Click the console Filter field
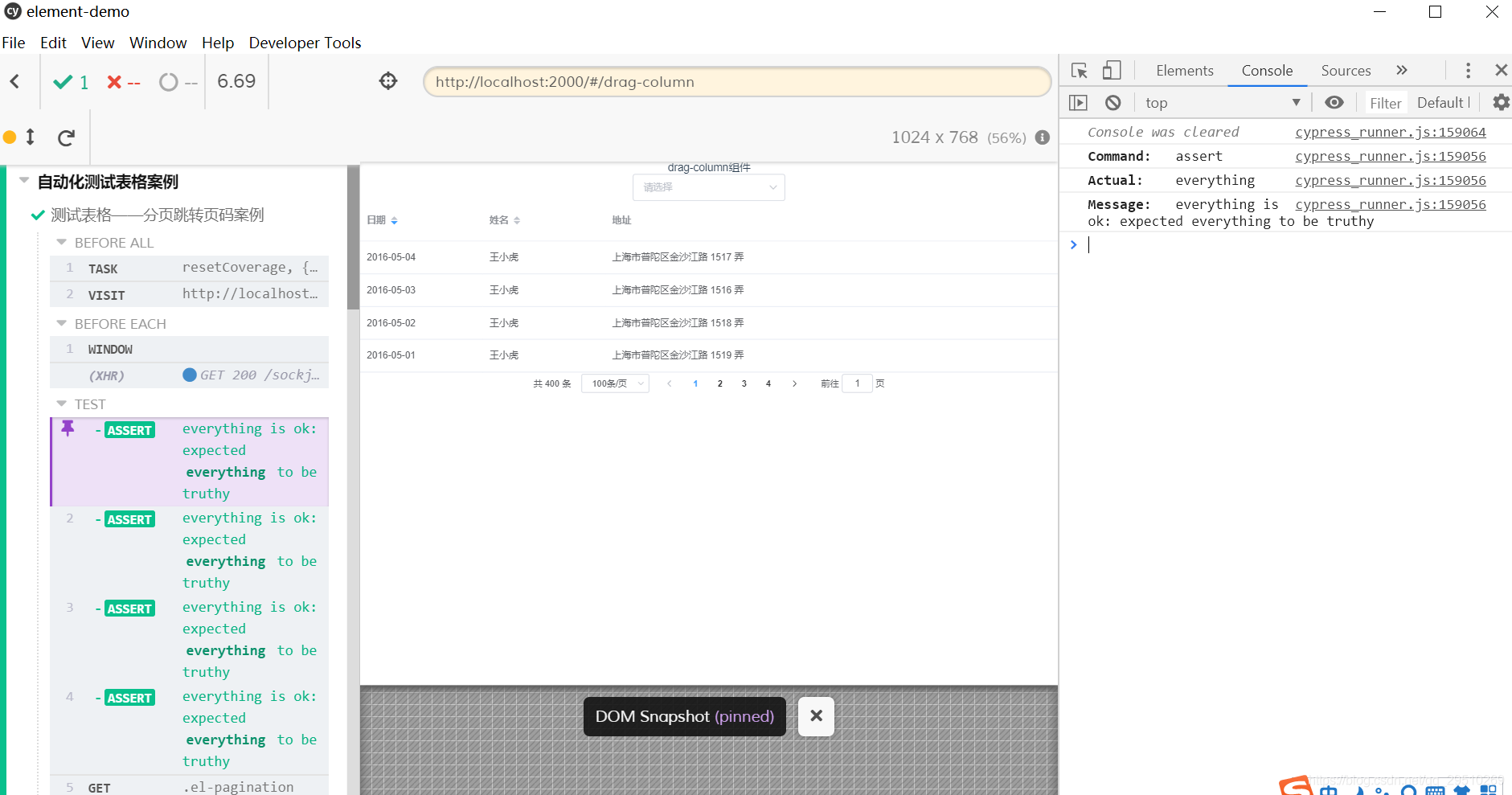This screenshot has height=795, width=1512. coord(1385,103)
